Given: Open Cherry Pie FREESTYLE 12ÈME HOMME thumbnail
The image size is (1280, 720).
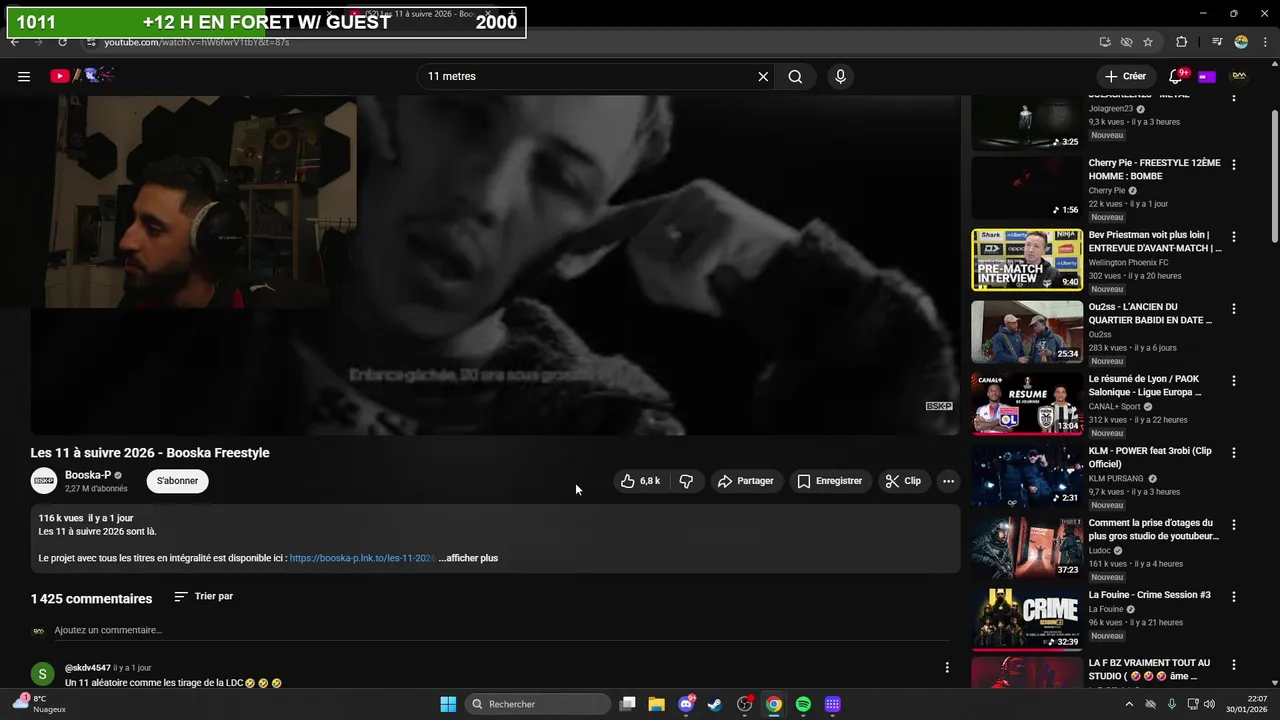Looking at the screenshot, I should click(1027, 187).
